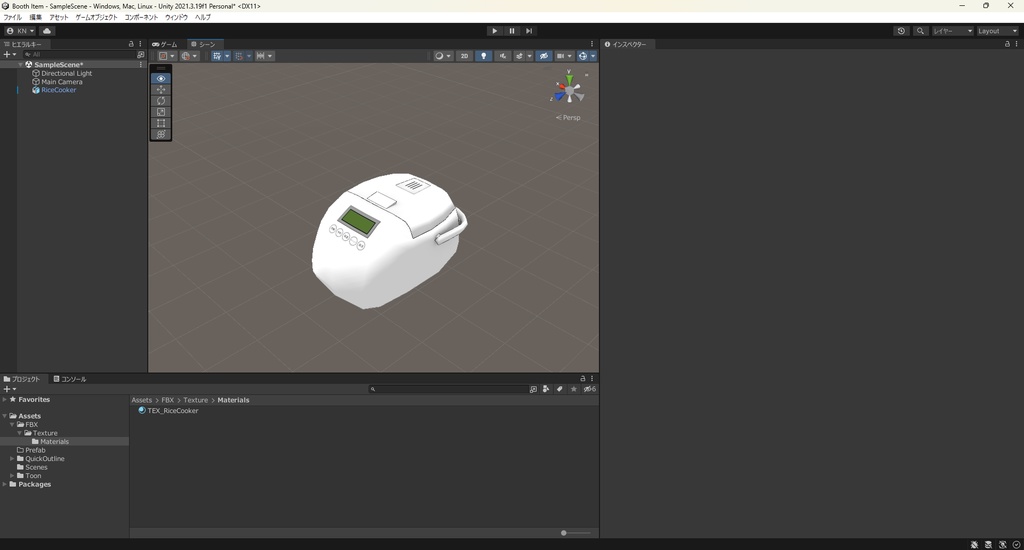Lock the Project panel
Screen dimensions: 1024x550
pos(583,378)
